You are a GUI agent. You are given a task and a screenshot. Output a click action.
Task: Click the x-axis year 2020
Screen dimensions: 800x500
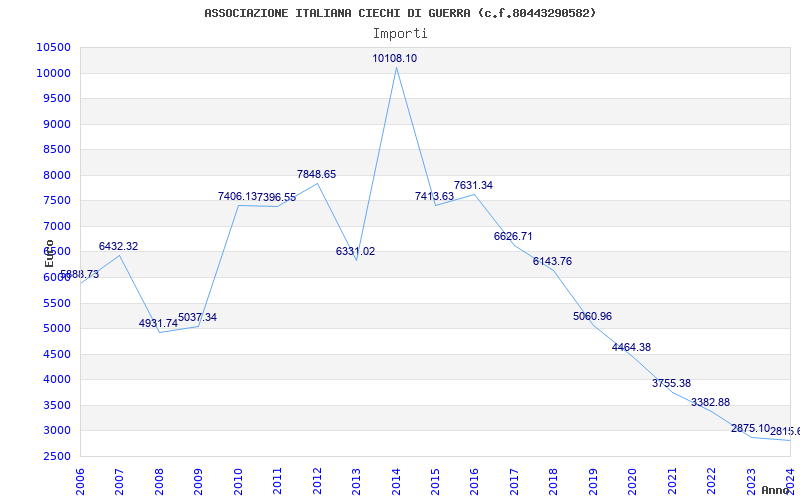[x=632, y=481]
